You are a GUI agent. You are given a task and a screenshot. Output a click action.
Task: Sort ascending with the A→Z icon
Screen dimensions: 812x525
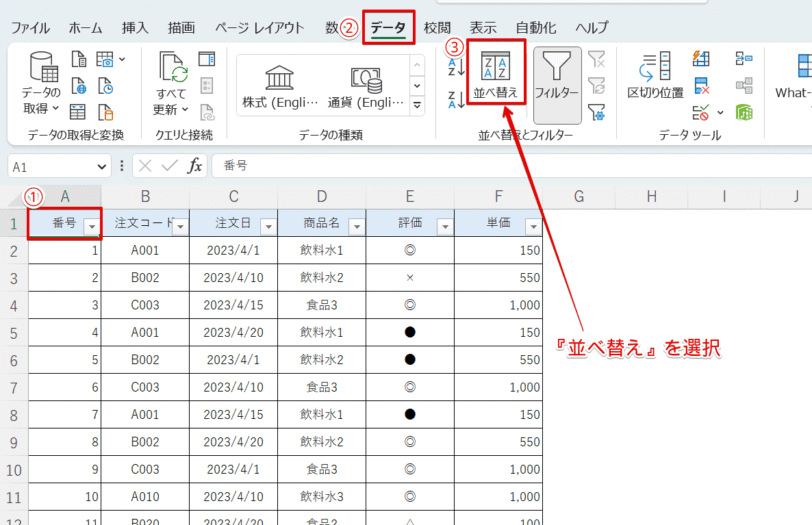pyautogui.click(x=456, y=67)
